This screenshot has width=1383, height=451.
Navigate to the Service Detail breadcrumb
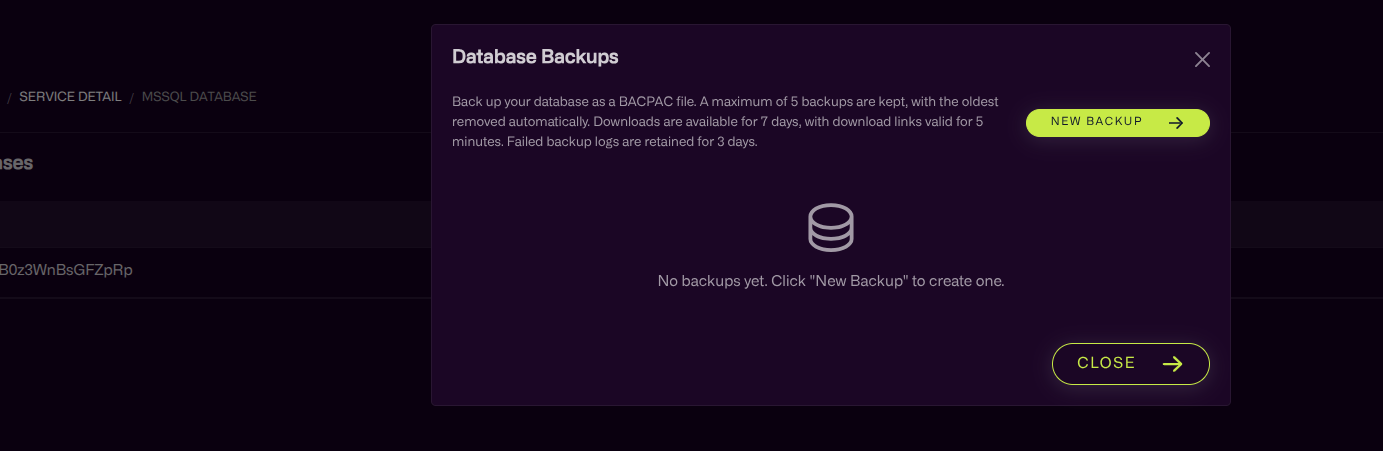(70, 97)
